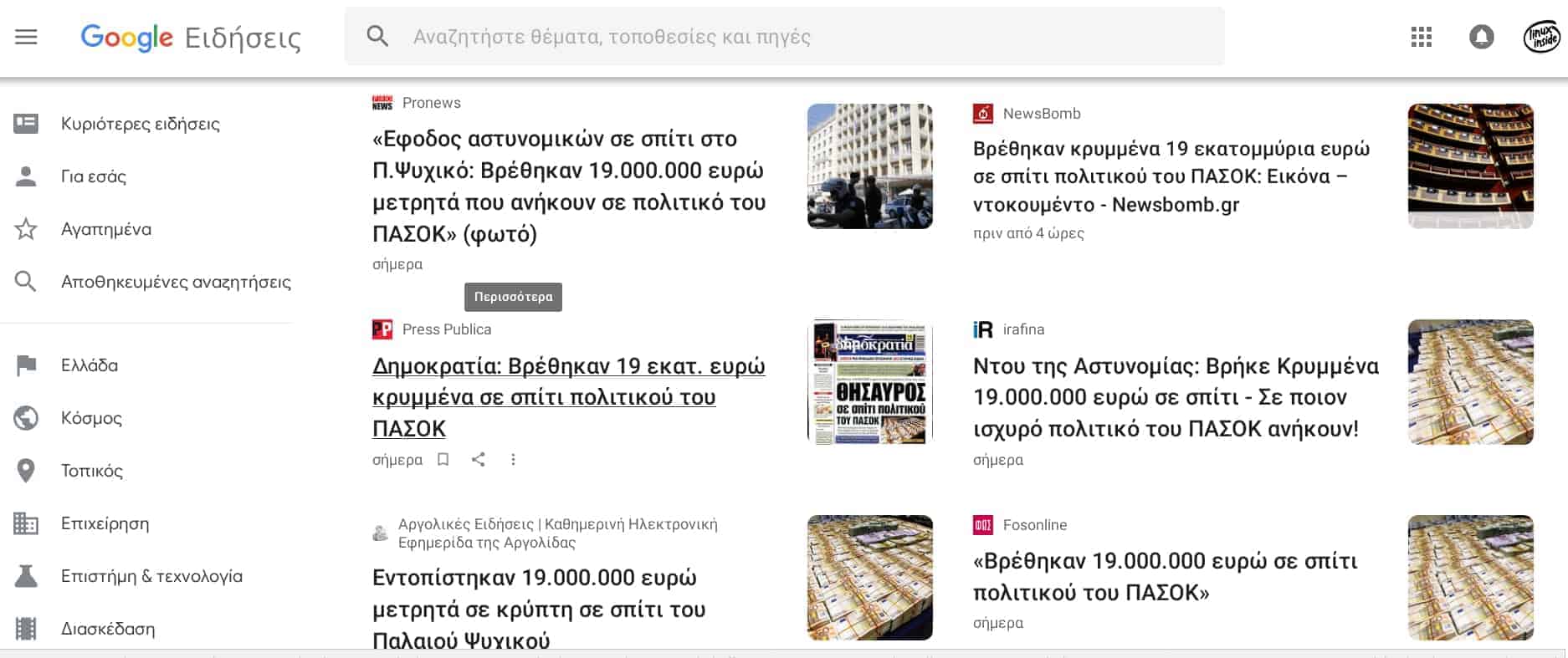The width and height of the screenshot is (1568, 658).
Task: Open Επιστήμη & τεχνολογία section
Action: (152, 576)
